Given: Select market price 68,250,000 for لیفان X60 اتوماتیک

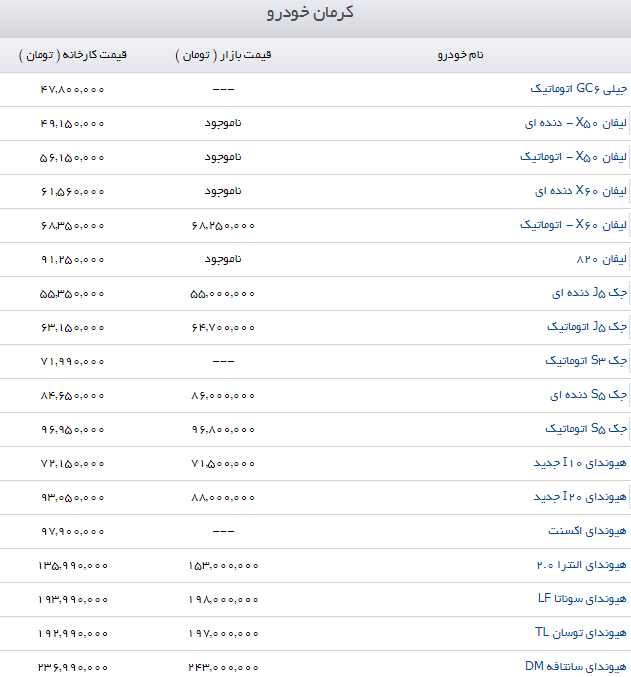Looking at the screenshot, I should (223, 226).
